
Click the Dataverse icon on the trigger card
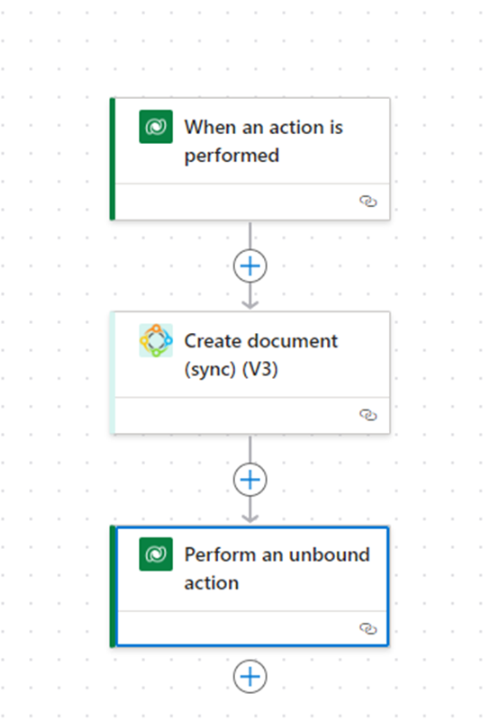pyautogui.click(x=156, y=127)
